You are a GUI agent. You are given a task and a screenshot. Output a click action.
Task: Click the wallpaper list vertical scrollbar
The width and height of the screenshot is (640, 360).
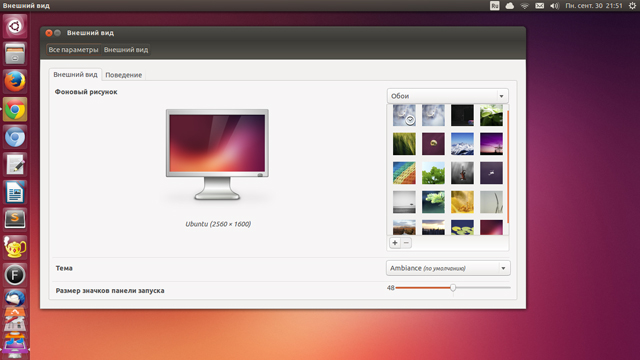(508, 167)
